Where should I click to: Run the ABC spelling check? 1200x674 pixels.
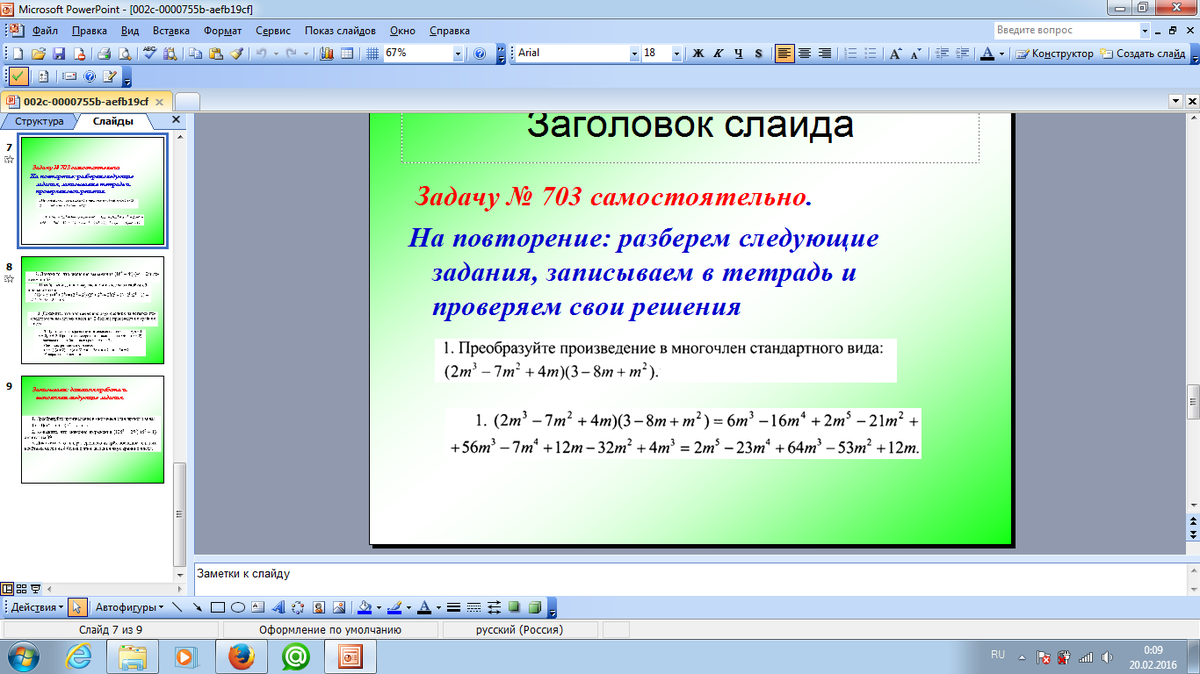(x=149, y=53)
